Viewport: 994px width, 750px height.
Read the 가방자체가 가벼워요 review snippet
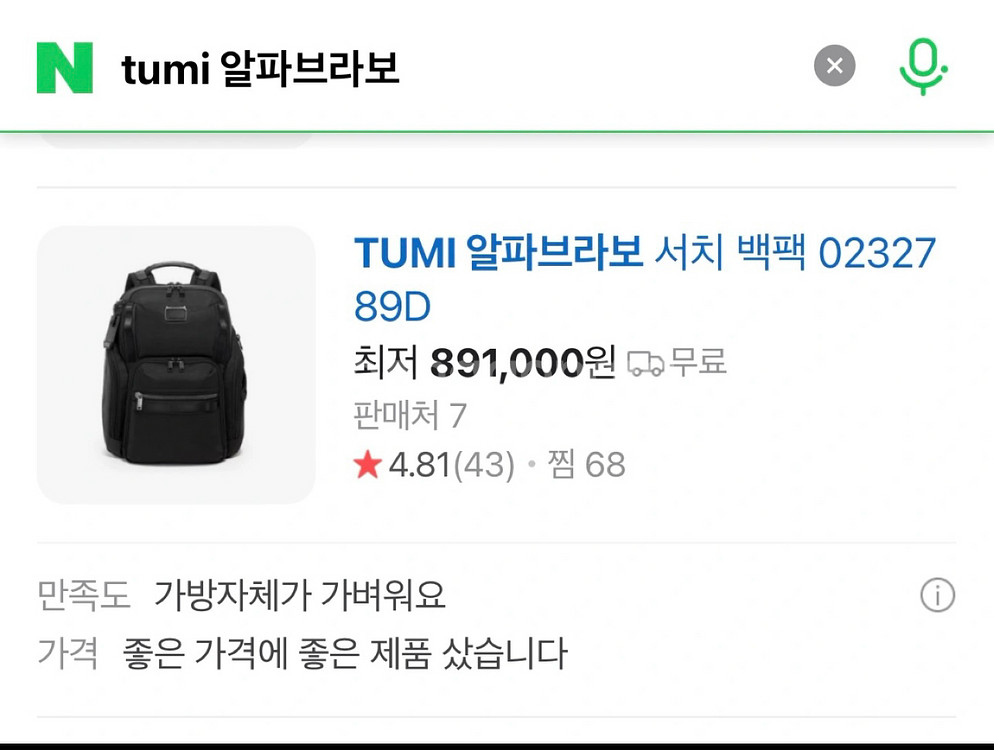click(300, 595)
